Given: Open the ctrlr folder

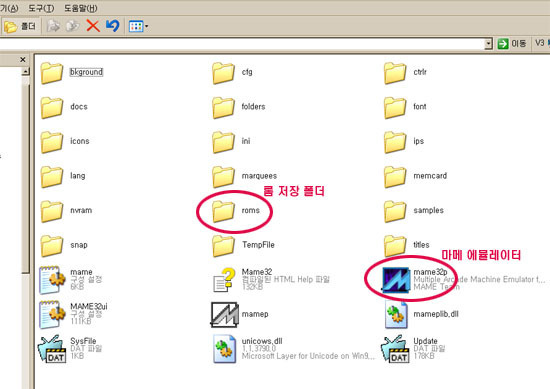Looking at the screenshot, I should (405, 72).
